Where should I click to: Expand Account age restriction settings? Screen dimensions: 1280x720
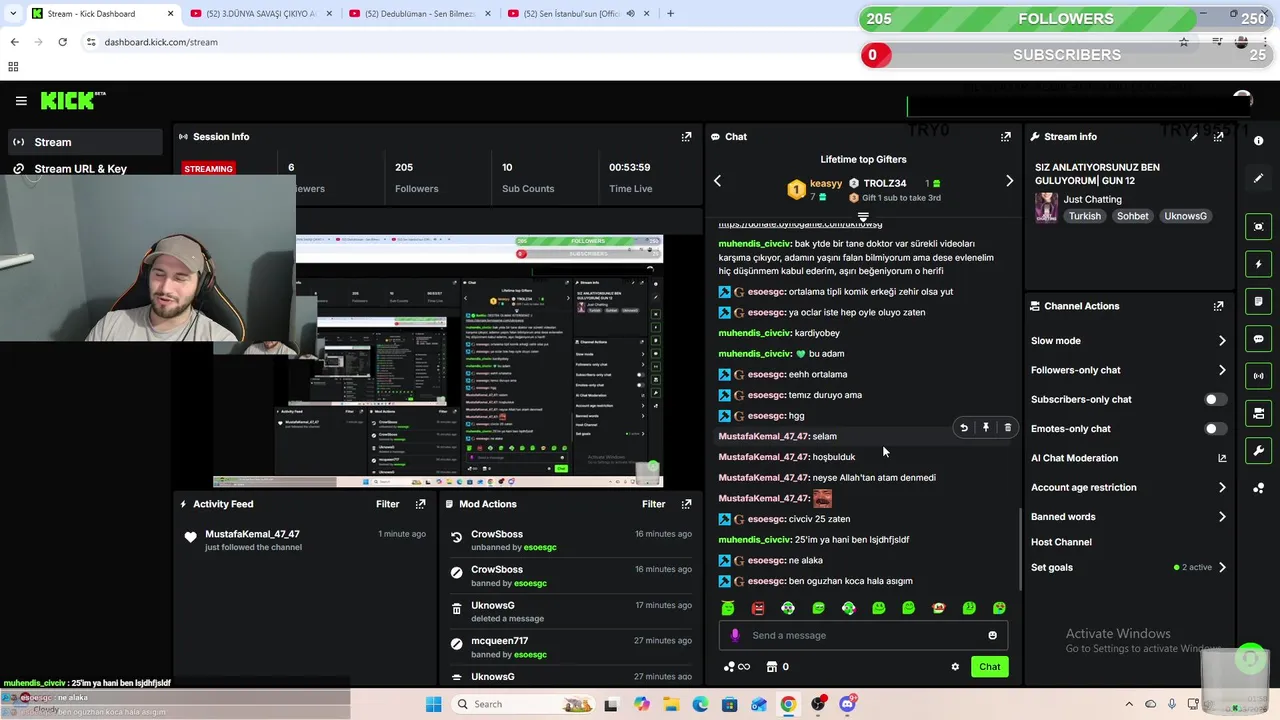coord(1221,488)
